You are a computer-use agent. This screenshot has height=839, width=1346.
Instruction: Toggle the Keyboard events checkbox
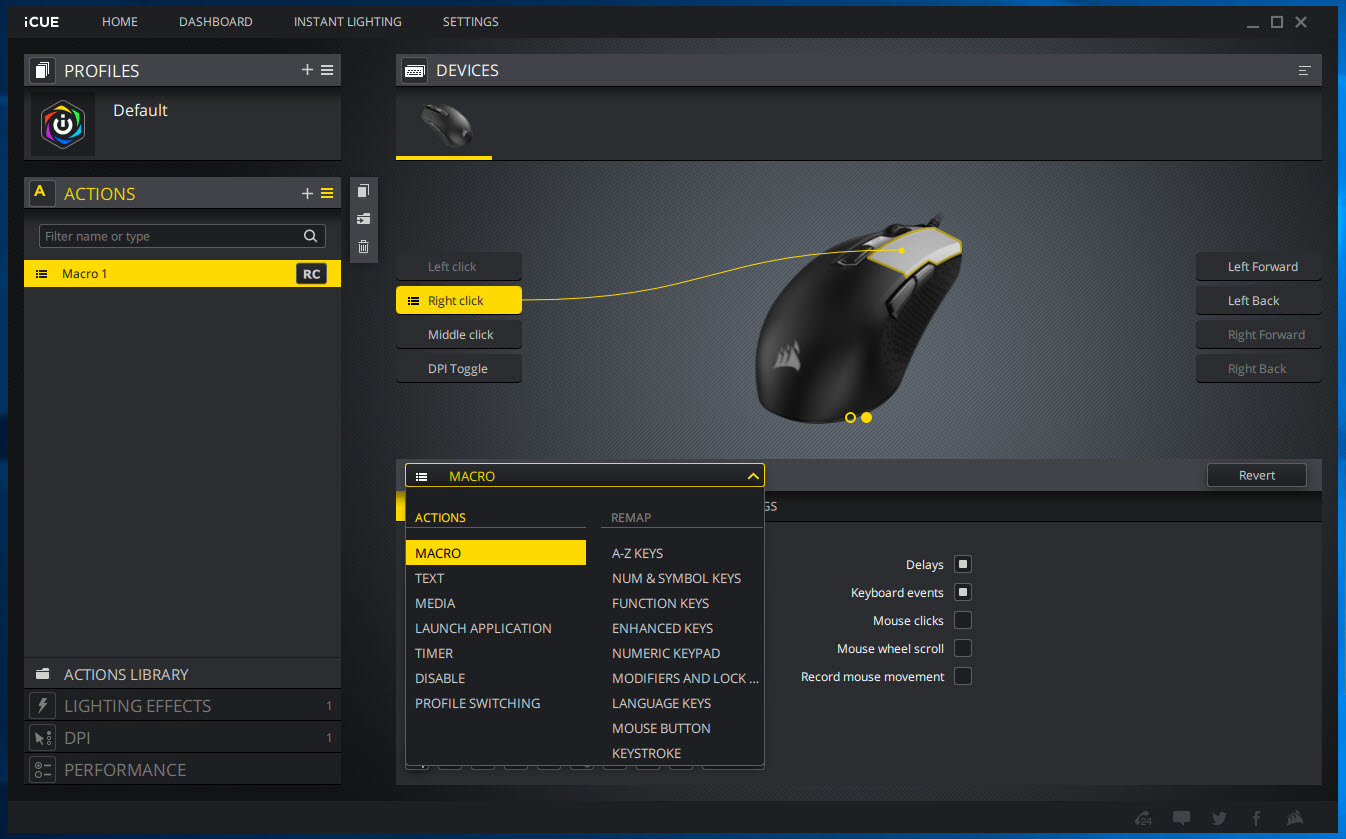[x=963, y=592]
